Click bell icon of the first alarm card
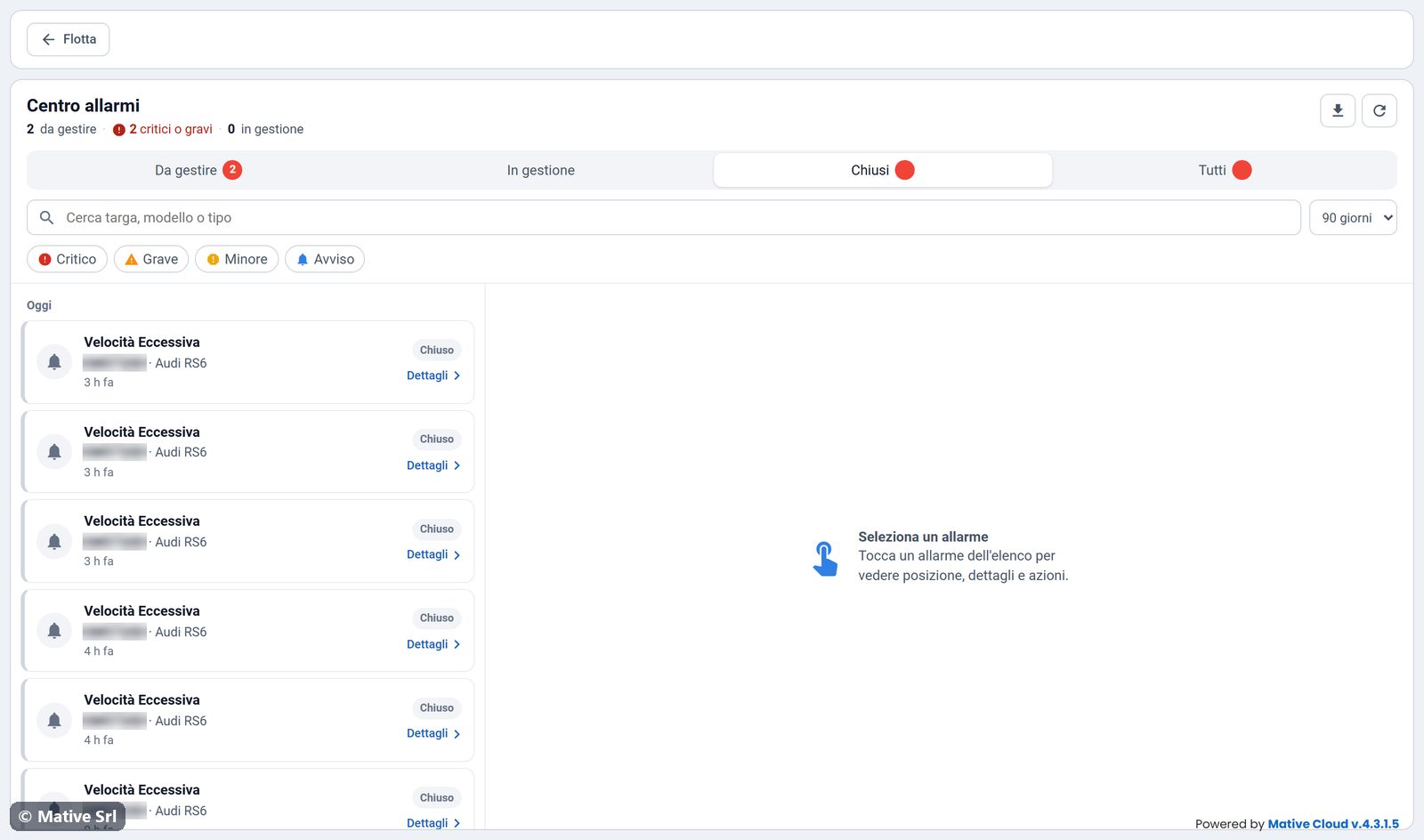Image resolution: width=1424 pixels, height=840 pixels. [54, 362]
